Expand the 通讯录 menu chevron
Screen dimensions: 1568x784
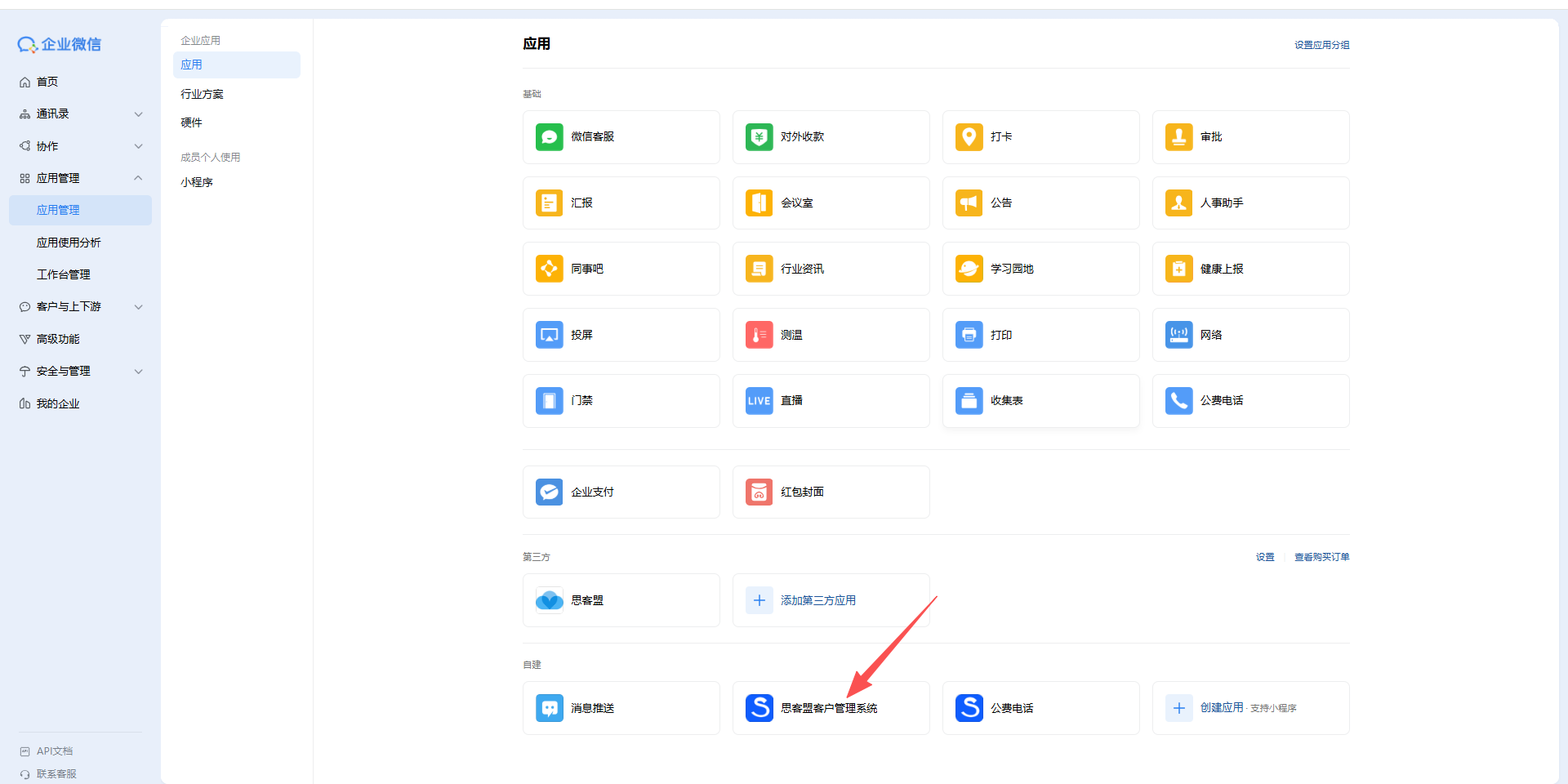pos(138,114)
